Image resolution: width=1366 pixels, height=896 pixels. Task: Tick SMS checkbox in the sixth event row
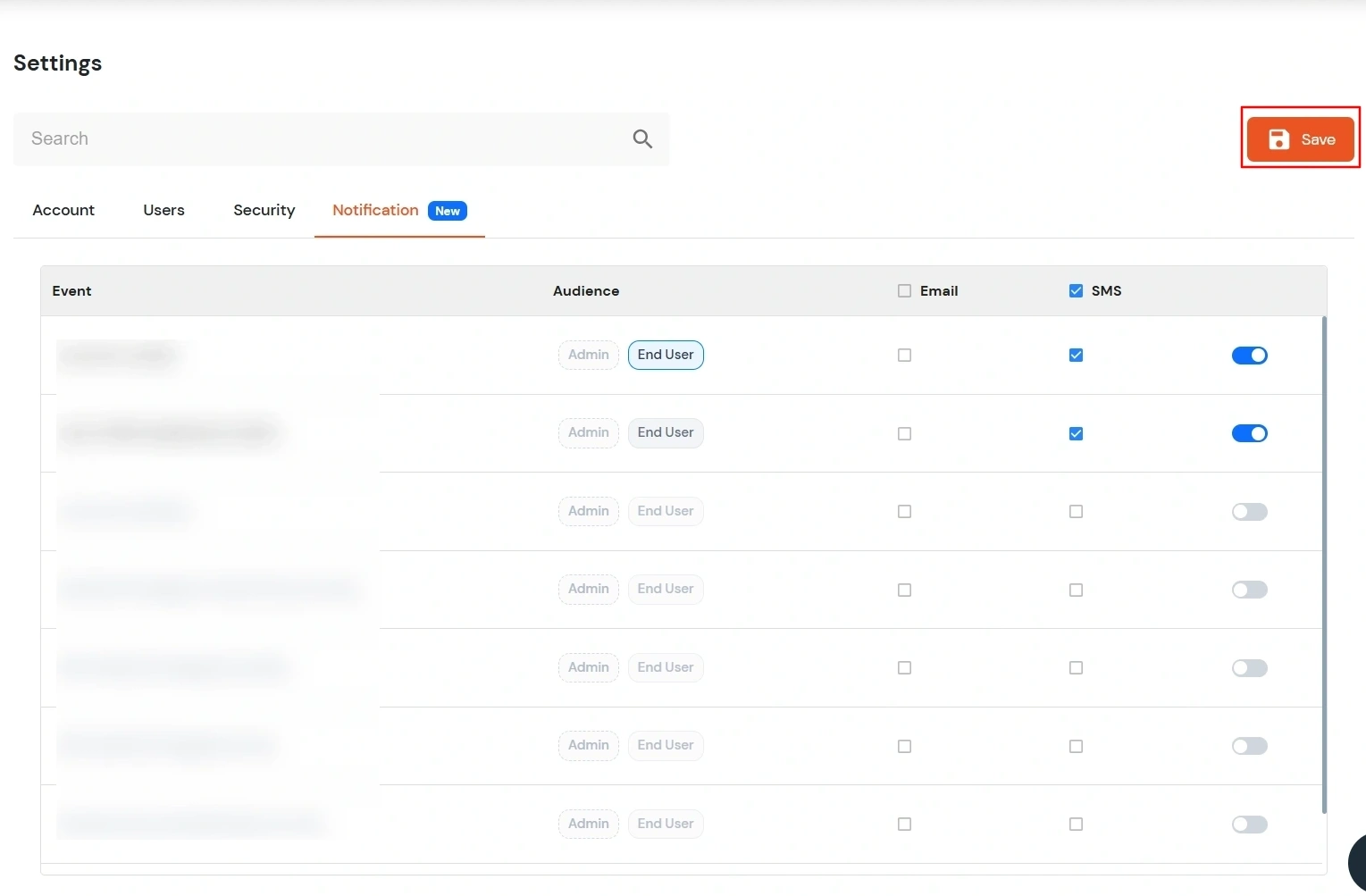(1076, 746)
